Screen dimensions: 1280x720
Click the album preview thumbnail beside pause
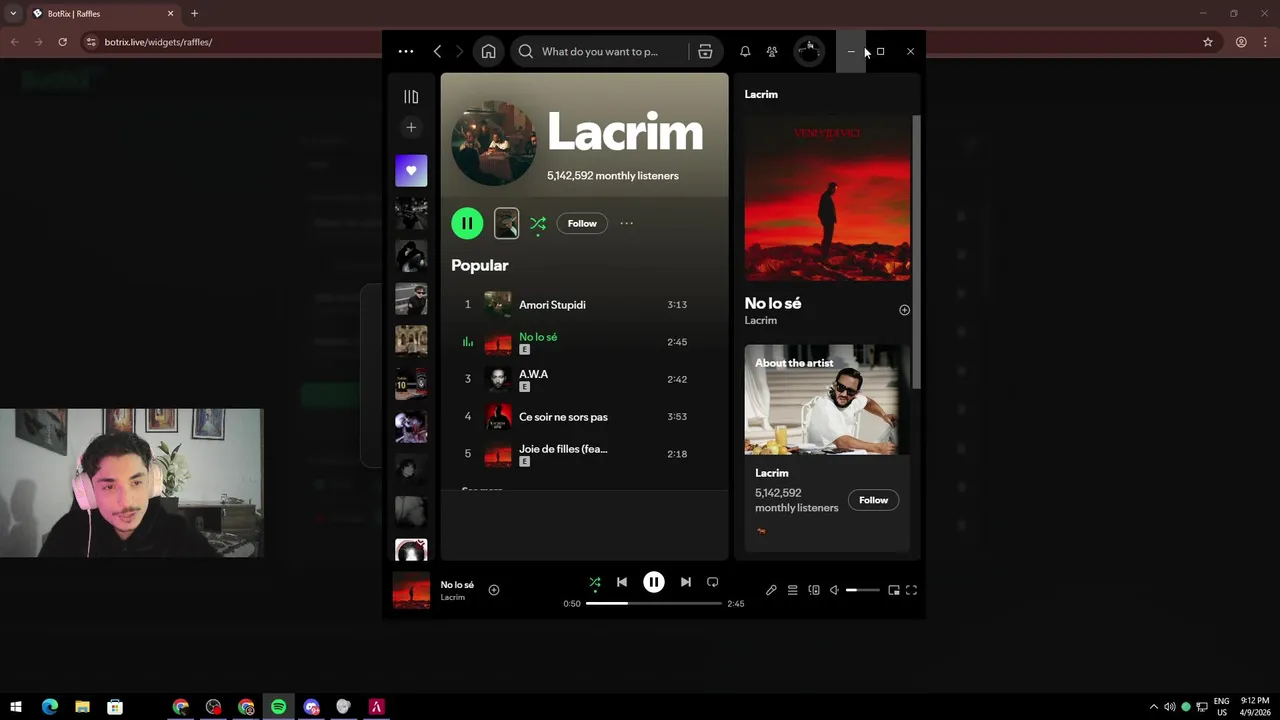[507, 223]
